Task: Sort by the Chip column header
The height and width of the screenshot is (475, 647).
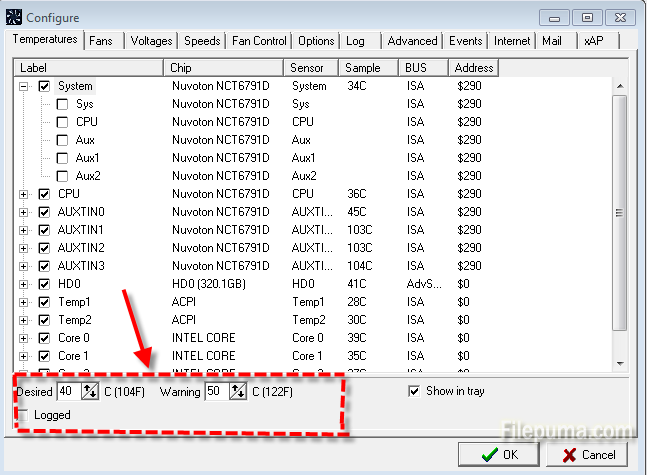Action: coord(224,68)
